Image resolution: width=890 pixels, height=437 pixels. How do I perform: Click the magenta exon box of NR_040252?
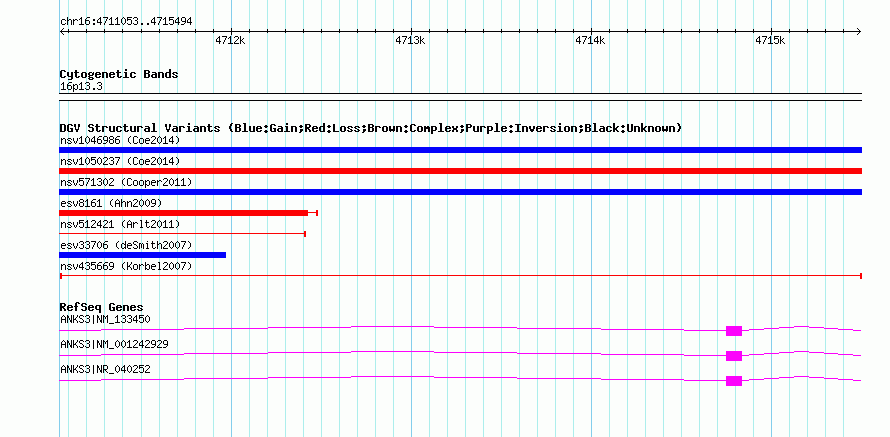tap(734, 381)
